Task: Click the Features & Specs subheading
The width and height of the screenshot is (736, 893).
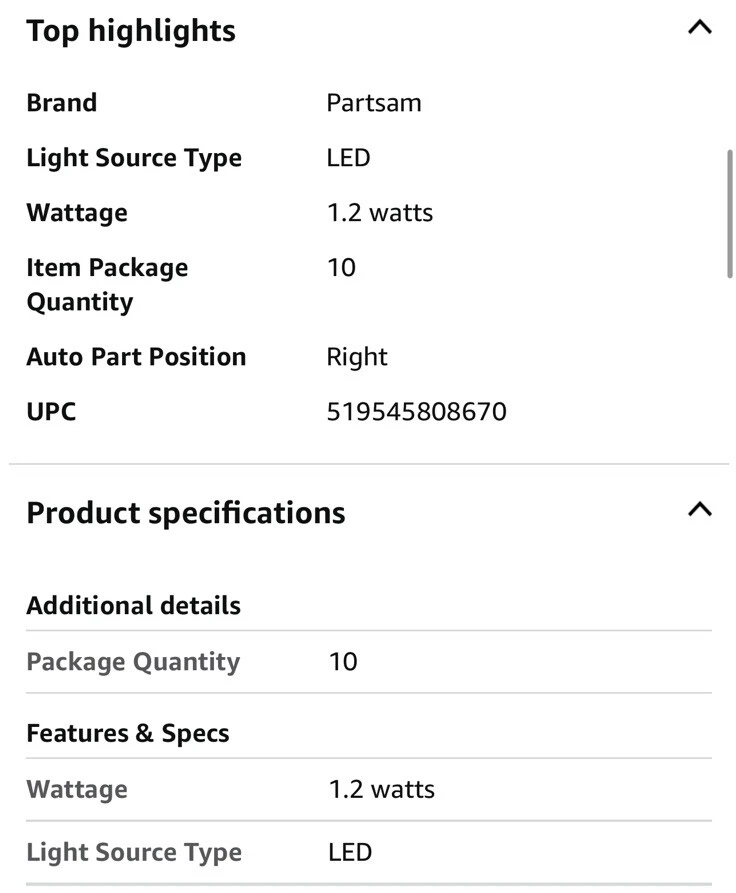Action: 128,734
